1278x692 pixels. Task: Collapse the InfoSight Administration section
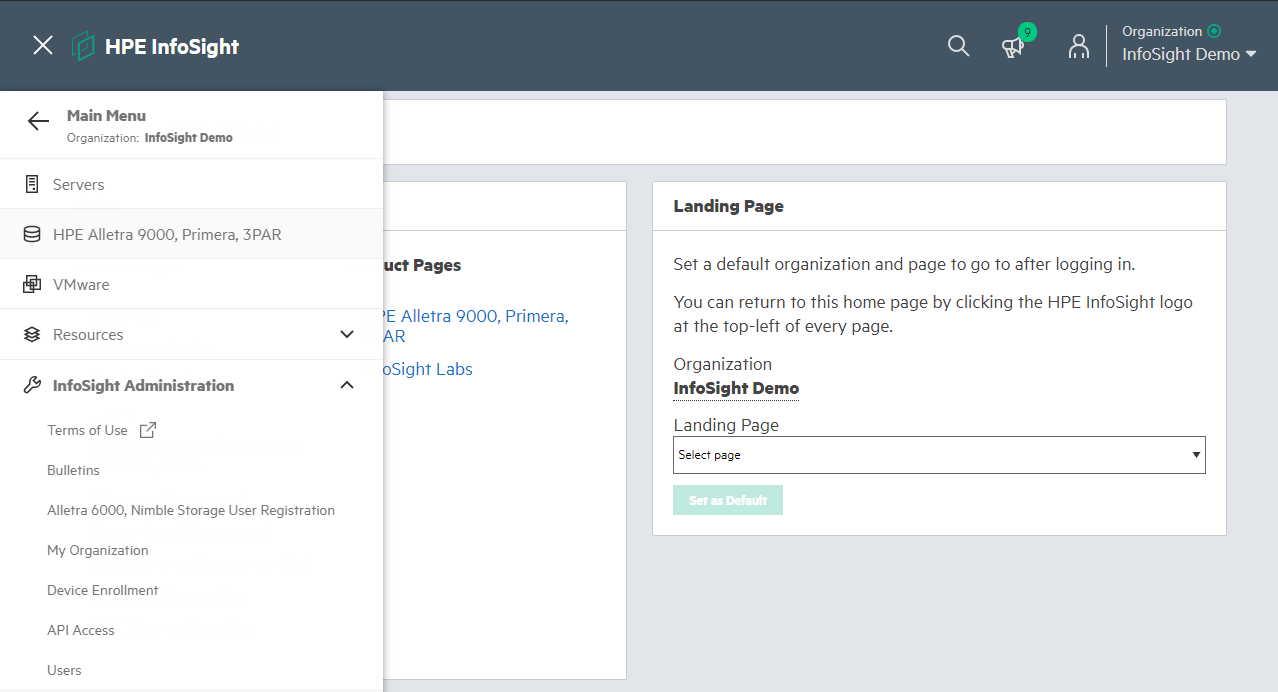pyautogui.click(x=346, y=384)
